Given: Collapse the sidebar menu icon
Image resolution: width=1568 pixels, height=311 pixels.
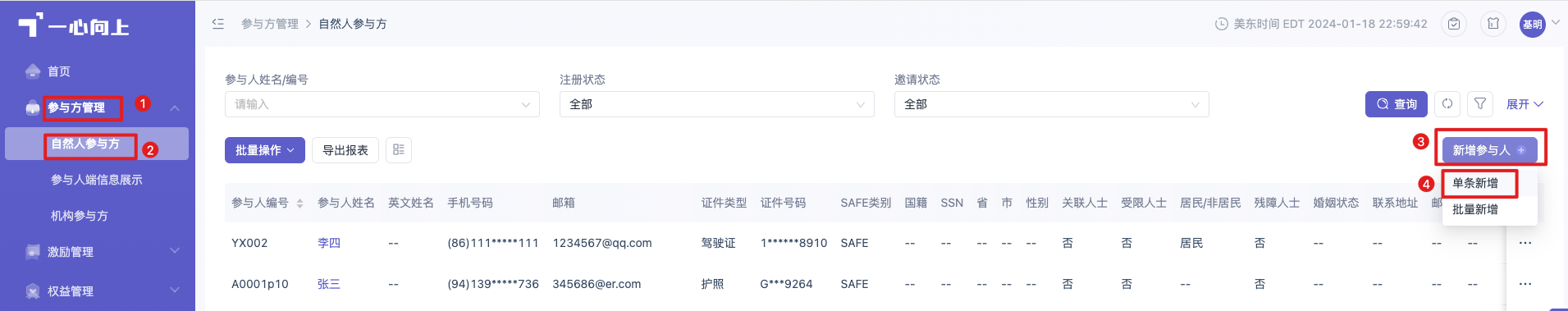Looking at the screenshot, I should (218, 24).
